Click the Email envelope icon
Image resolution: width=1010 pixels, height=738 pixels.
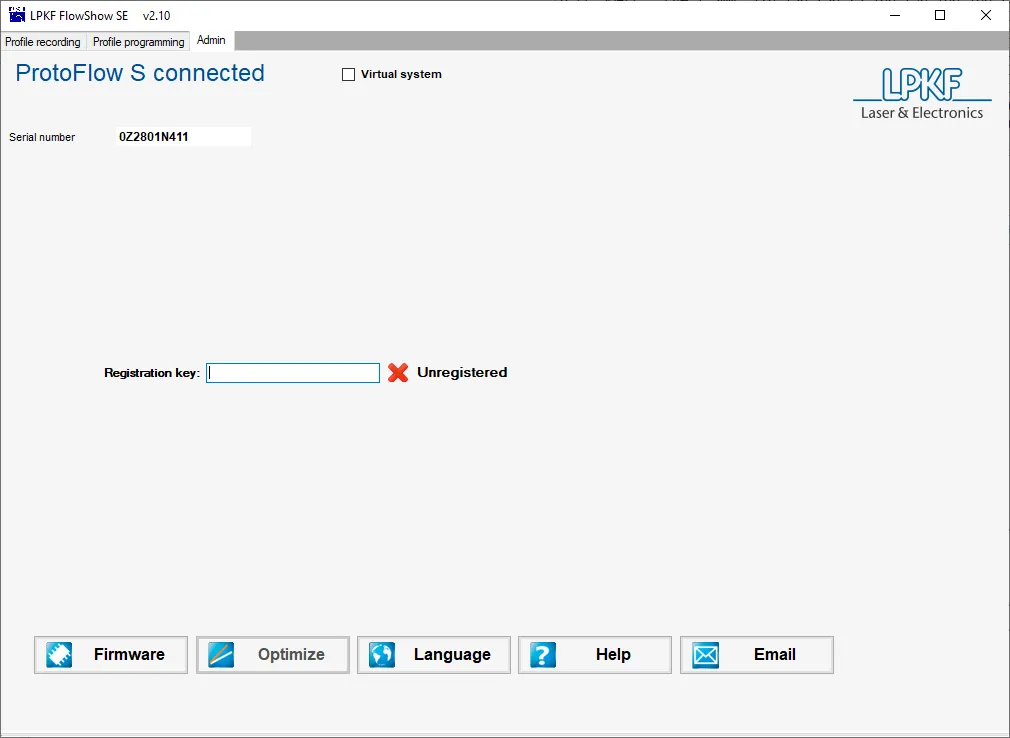705,655
